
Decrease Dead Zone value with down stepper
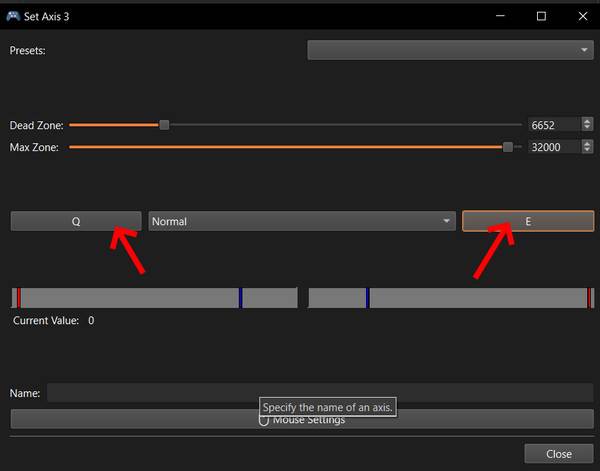click(x=587, y=128)
